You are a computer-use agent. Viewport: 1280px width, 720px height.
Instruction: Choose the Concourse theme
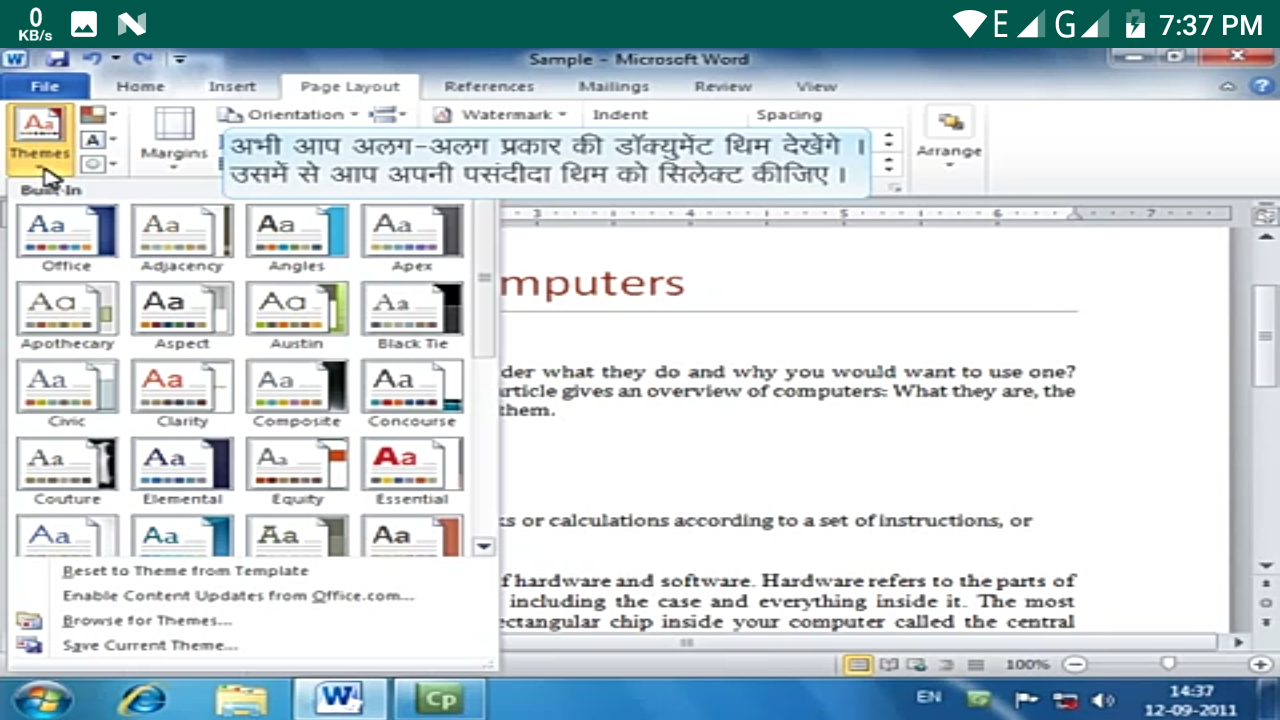pyautogui.click(x=412, y=394)
